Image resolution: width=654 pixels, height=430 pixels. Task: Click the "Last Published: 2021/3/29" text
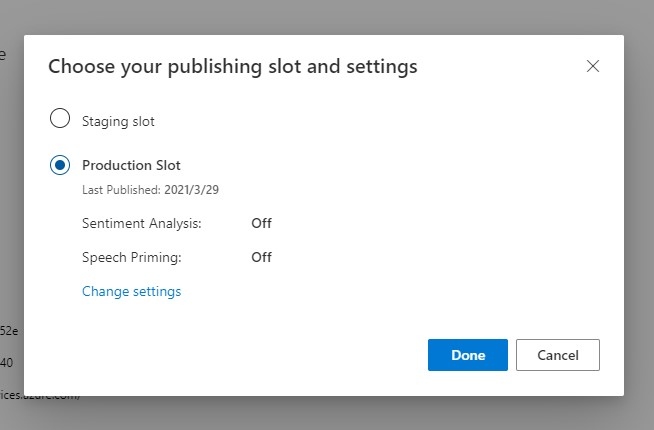click(x=150, y=190)
